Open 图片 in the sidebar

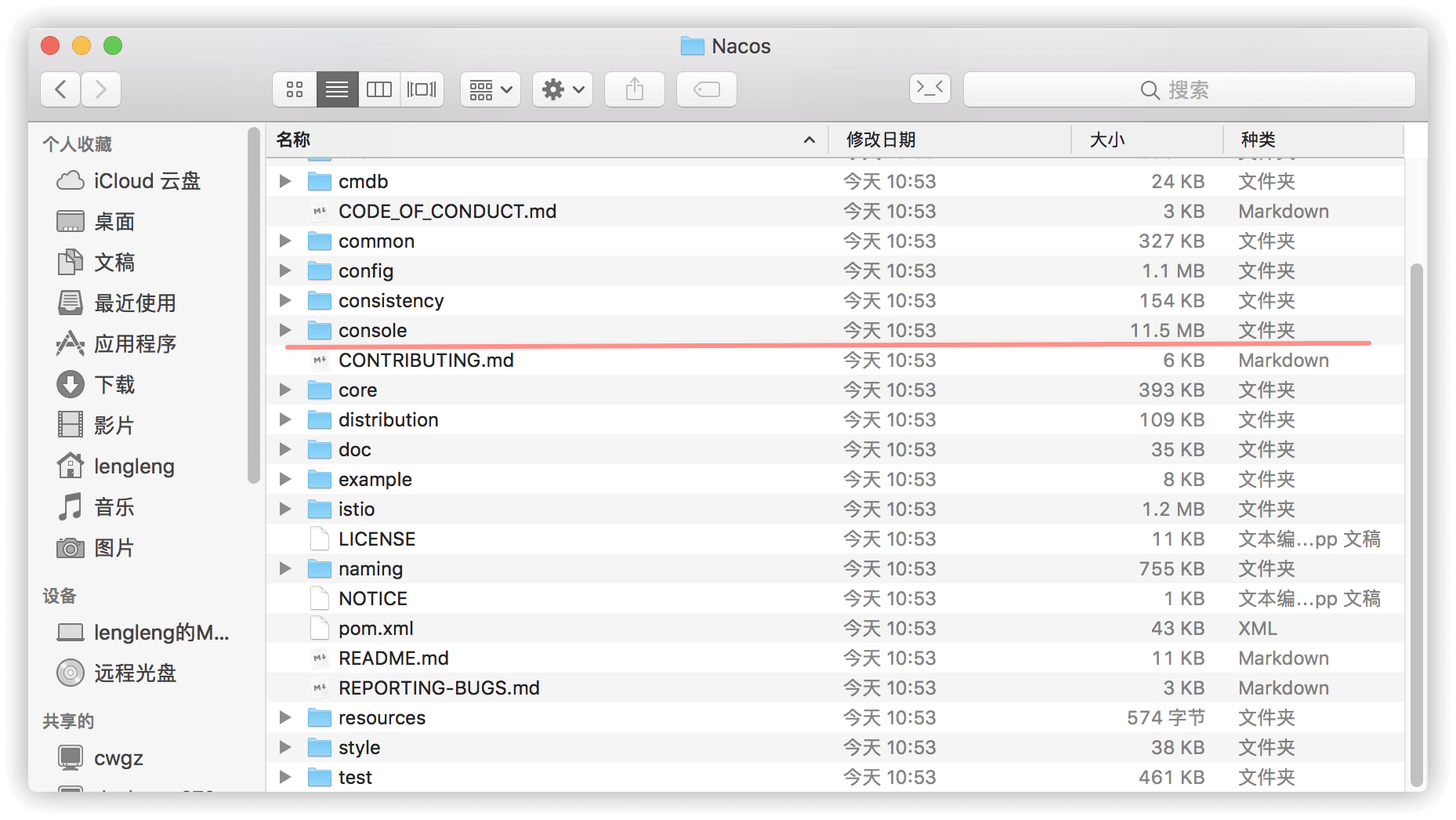coord(96,548)
